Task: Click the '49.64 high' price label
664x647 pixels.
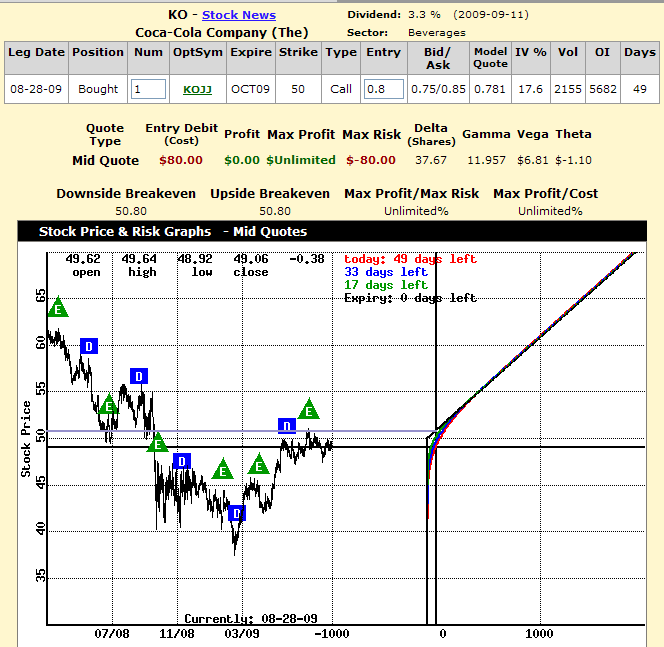Action: 140,265
